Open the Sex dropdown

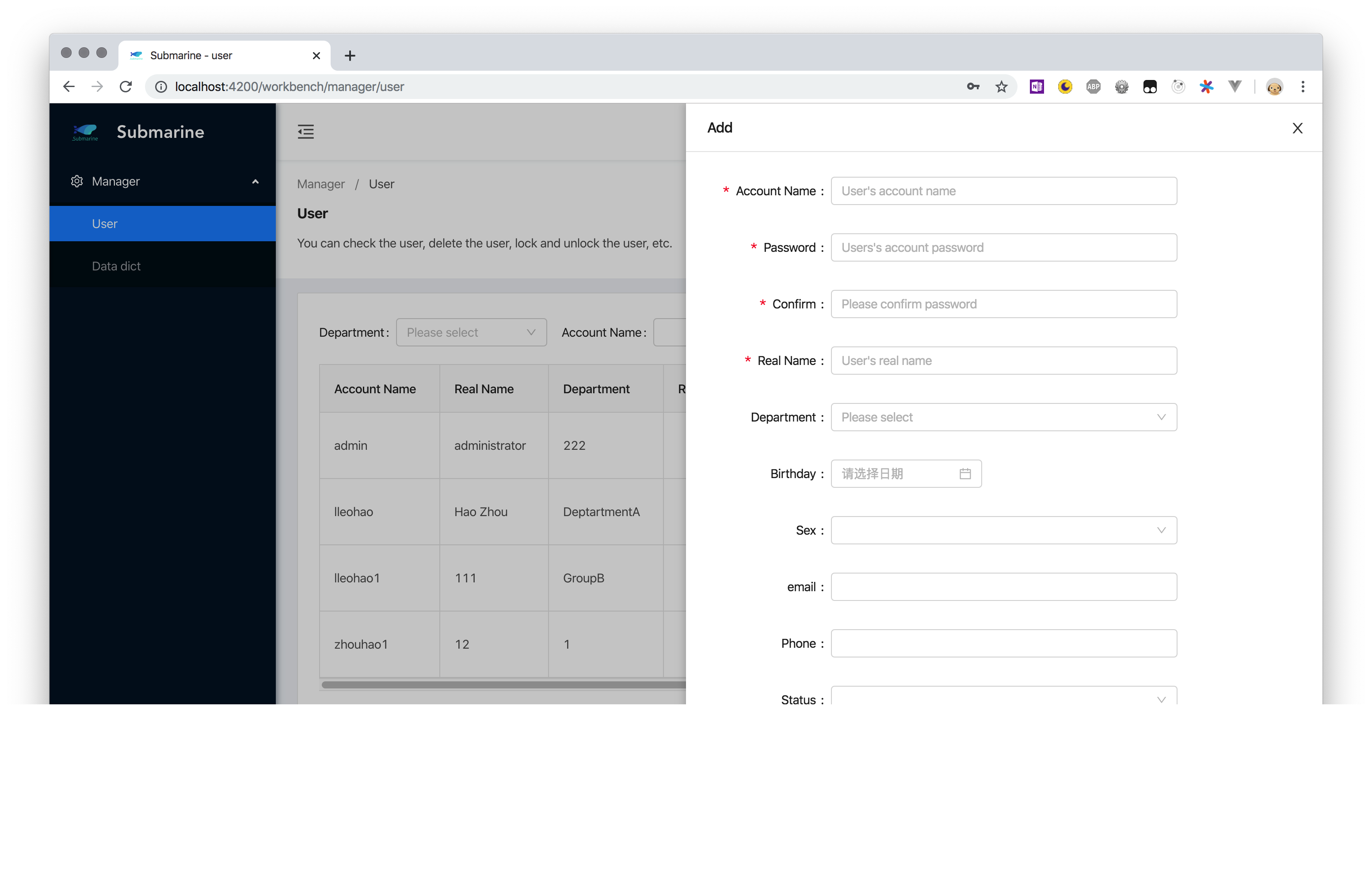pos(1003,530)
